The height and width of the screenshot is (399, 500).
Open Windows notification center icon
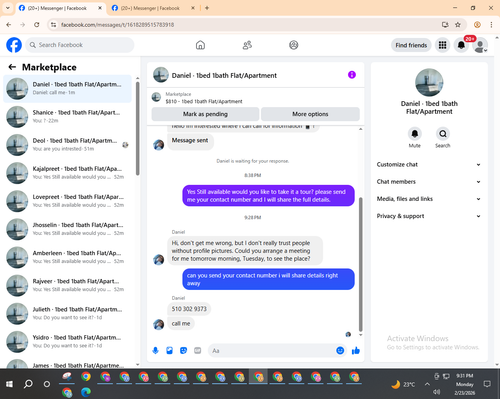pos(487,384)
